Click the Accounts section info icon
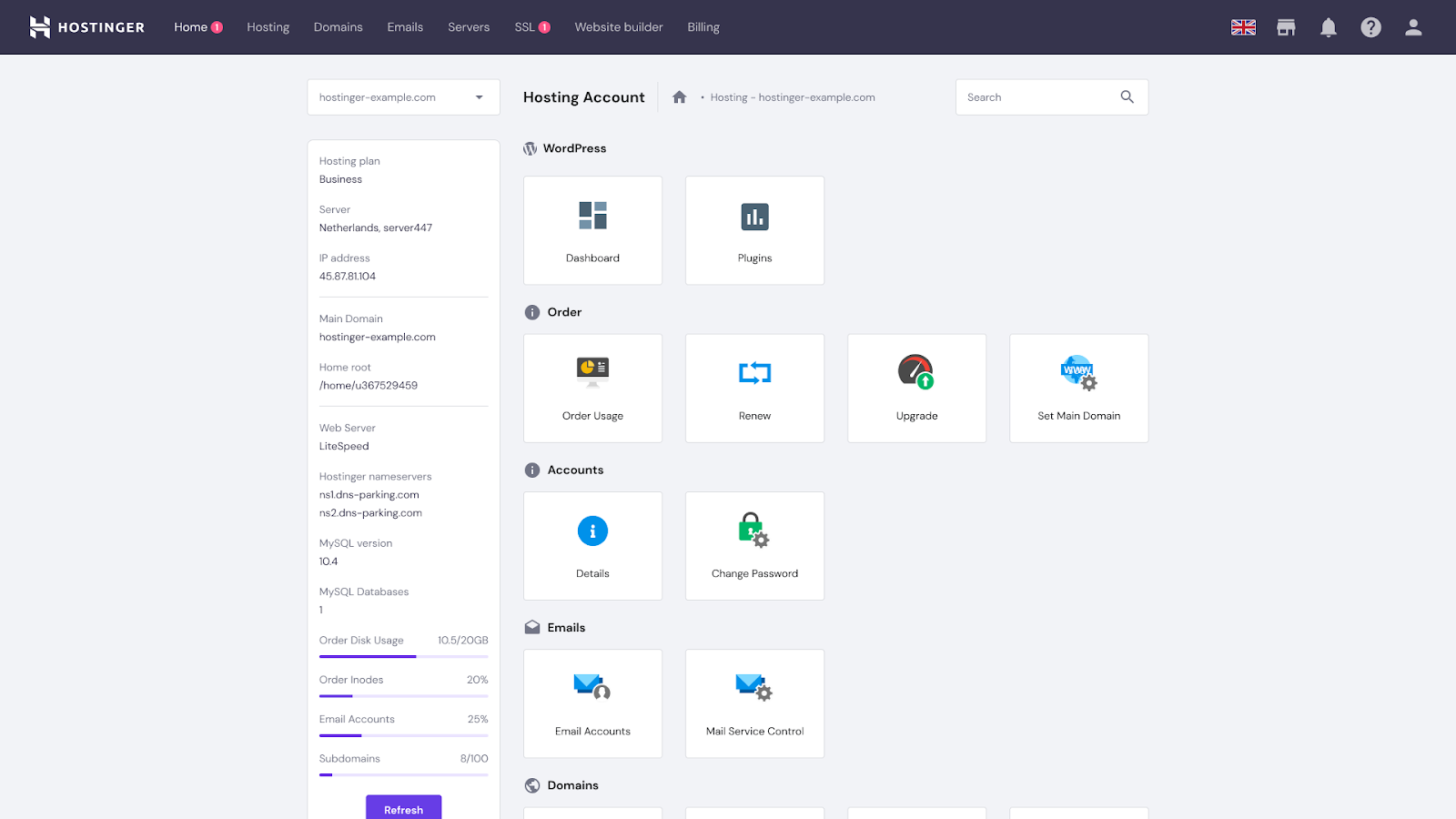1456x819 pixels. 532,470
